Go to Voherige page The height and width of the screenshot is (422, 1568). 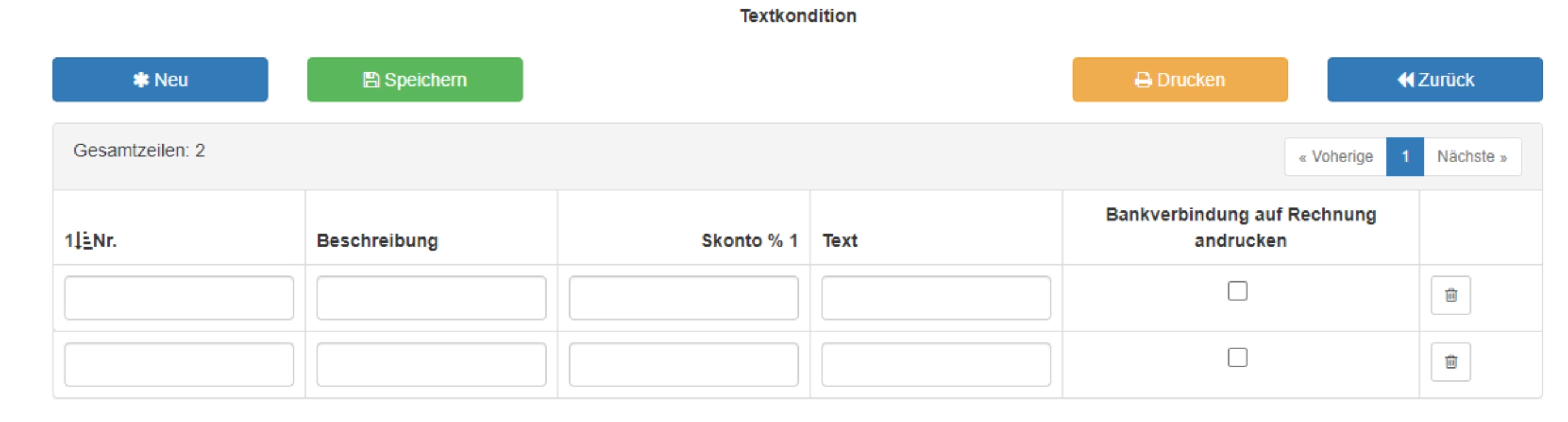1335,157
